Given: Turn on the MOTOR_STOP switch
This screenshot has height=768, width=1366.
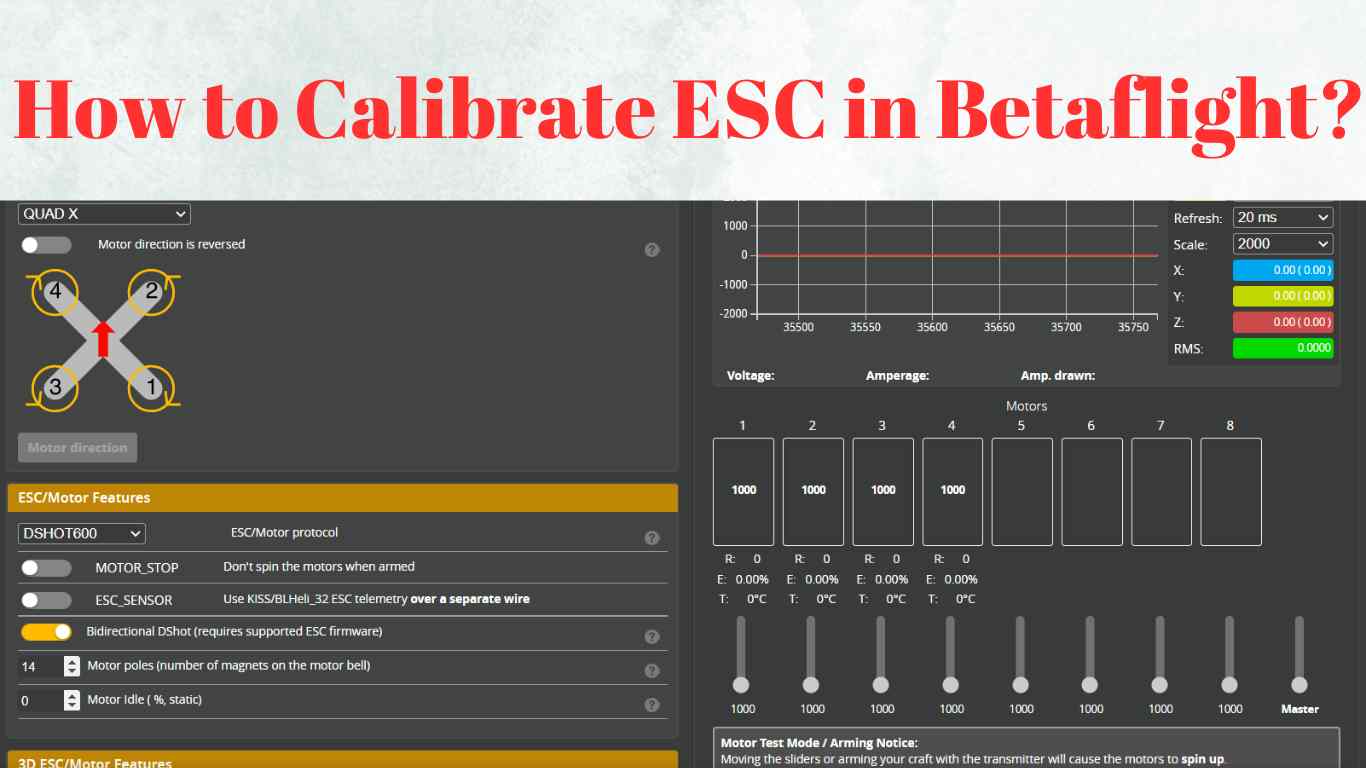Looking at the screenshot, I should [x=46, y=567].
